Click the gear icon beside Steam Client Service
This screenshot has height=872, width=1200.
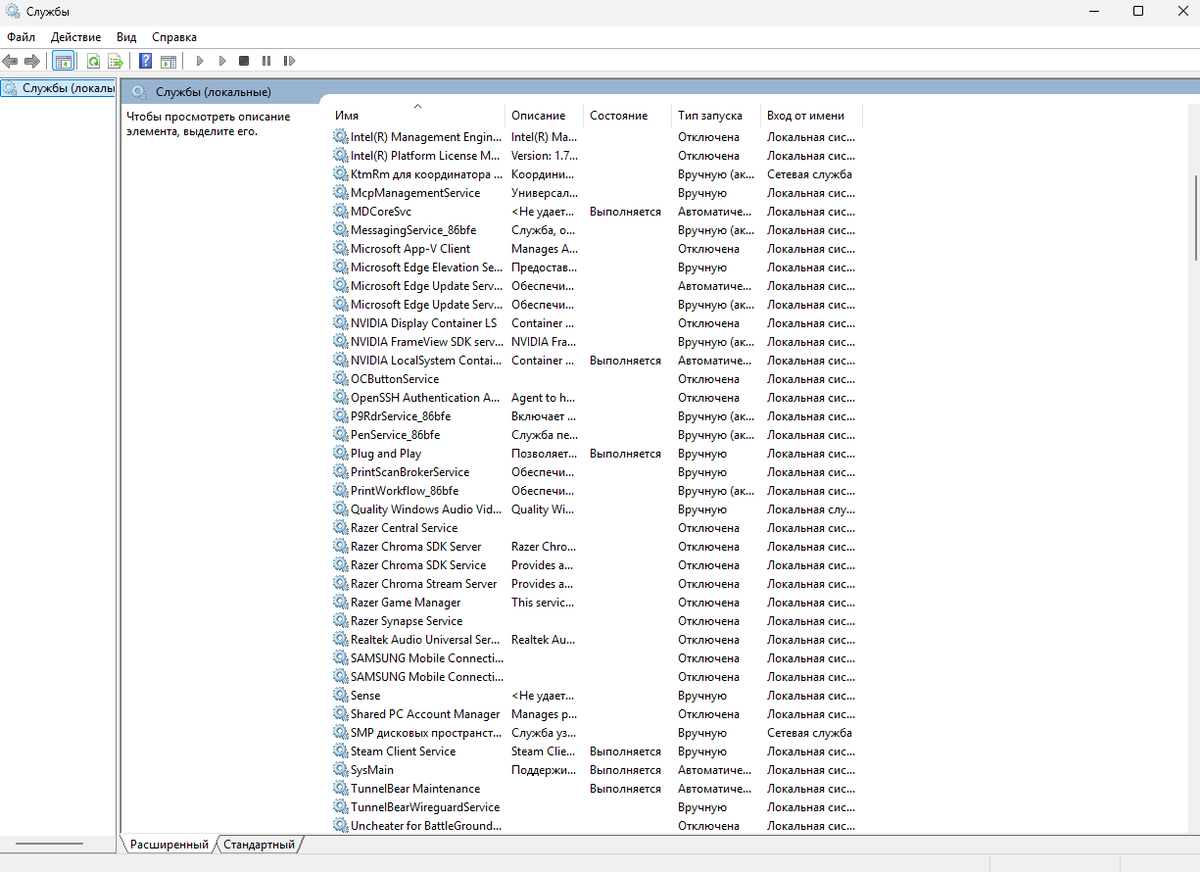[341, 751]
